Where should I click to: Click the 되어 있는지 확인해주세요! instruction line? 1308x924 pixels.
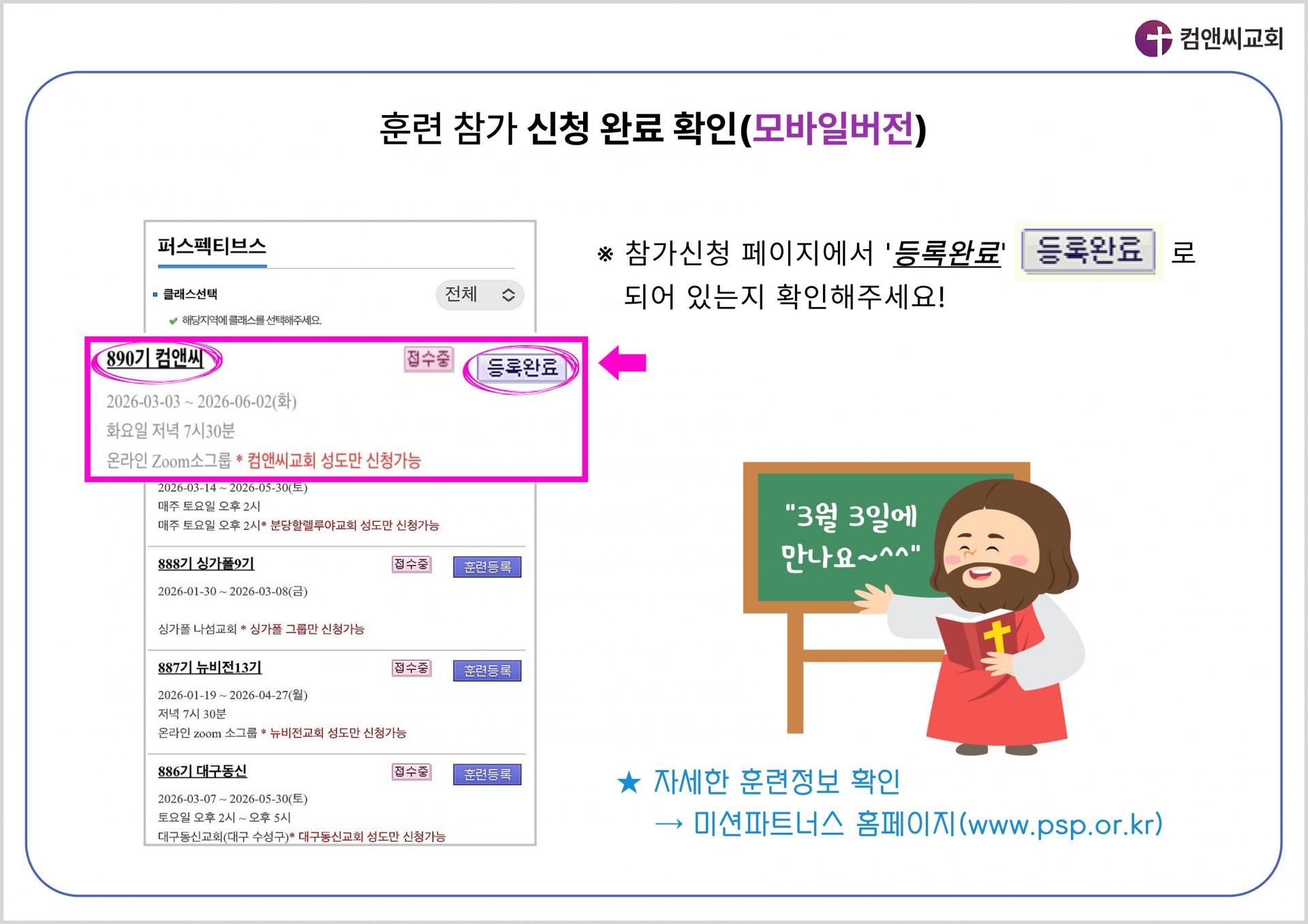pyautogui.click(x=785, y=296)
